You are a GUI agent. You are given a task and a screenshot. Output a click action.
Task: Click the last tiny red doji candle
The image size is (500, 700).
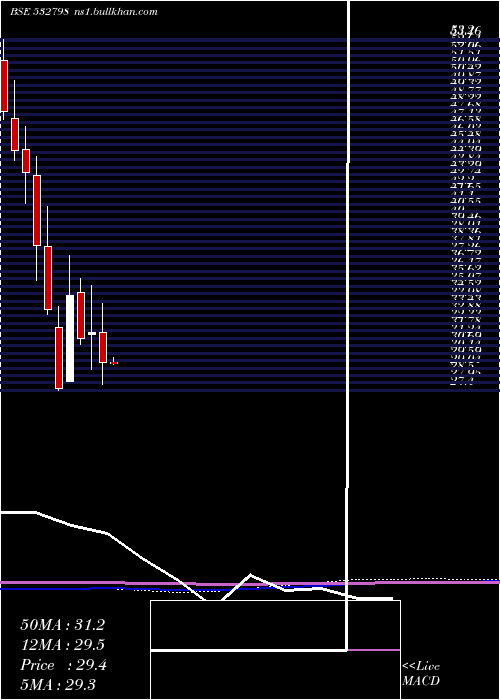click(x=114, y=362)
